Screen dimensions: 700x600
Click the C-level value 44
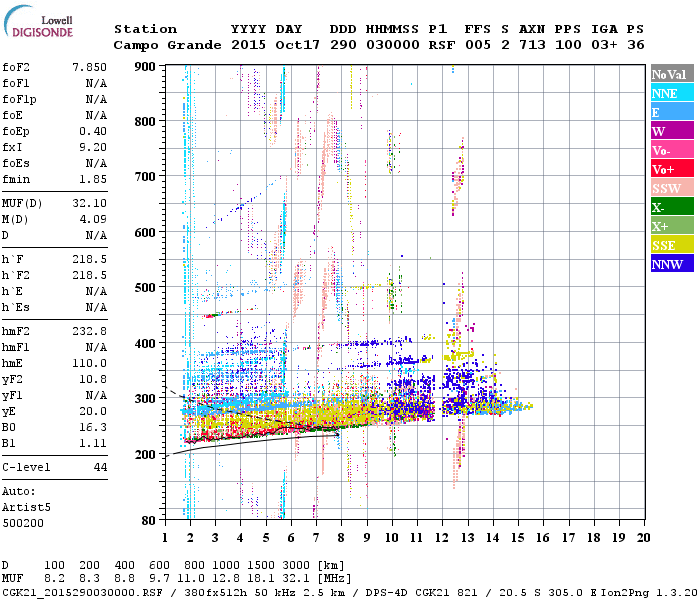[x=100, y=467]
